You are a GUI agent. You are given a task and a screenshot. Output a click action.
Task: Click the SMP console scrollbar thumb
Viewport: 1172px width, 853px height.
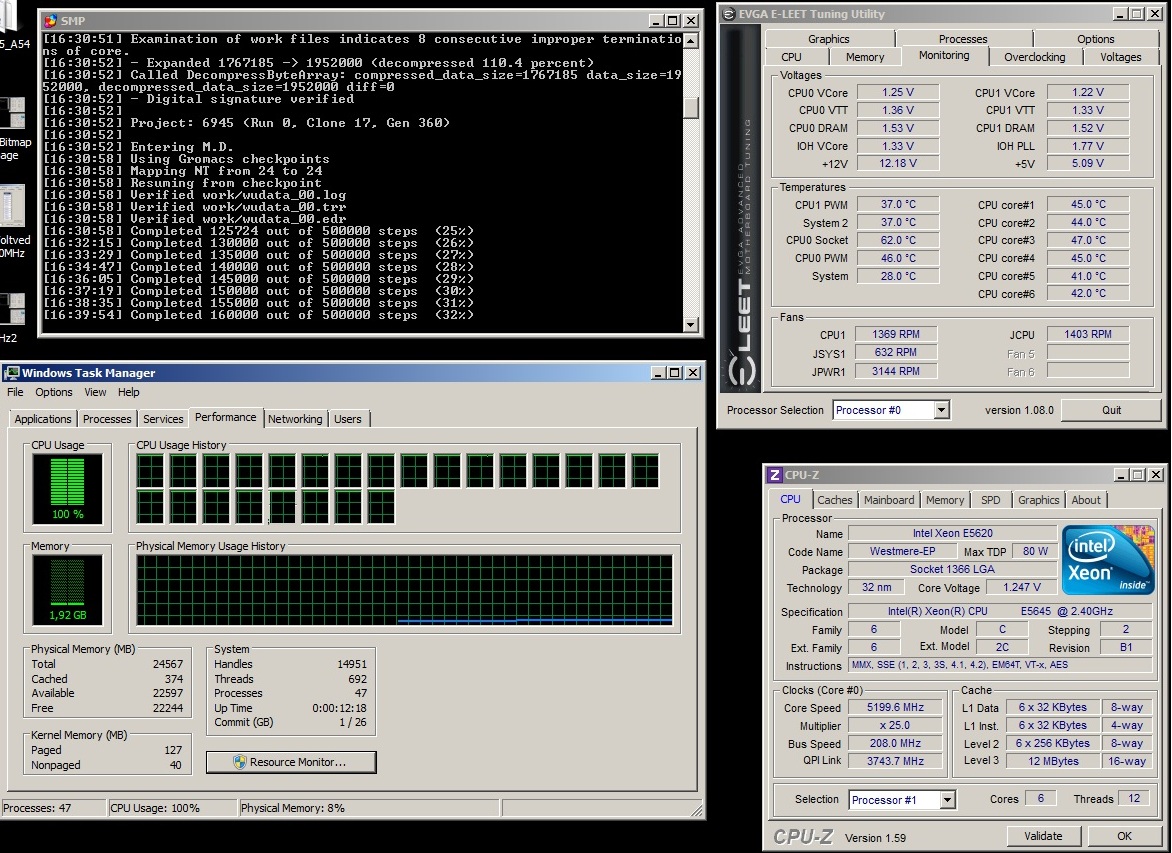(691, 107)
